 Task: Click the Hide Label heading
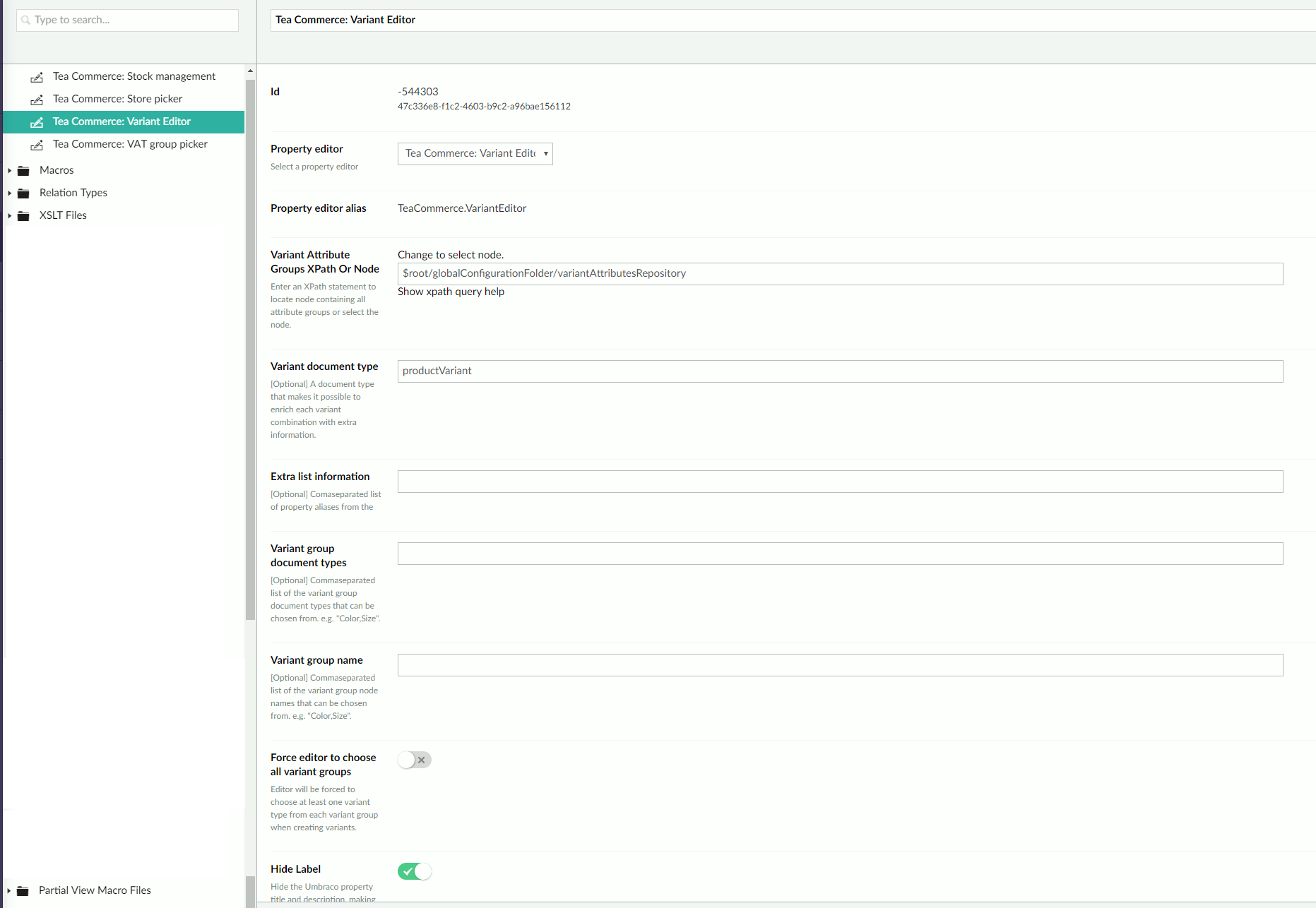point(295,869)
